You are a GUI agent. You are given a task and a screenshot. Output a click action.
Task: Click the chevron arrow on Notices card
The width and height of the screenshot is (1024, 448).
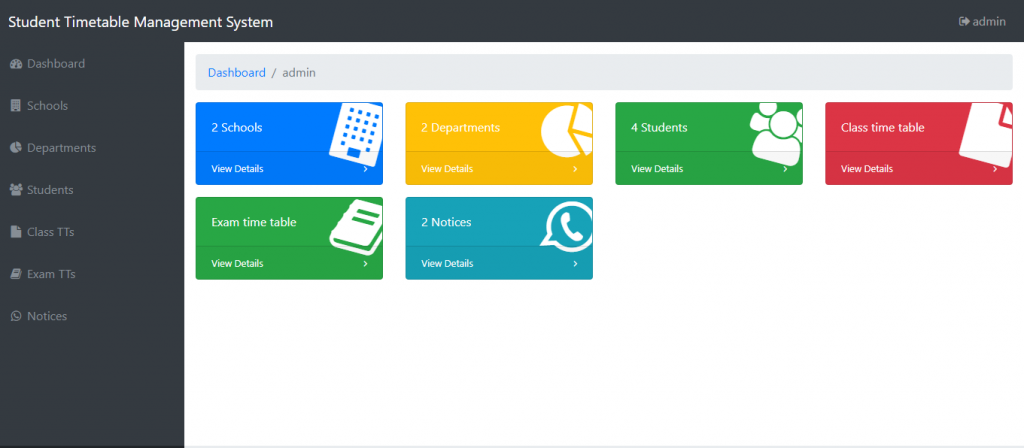pyautogui.click(x=575, y=264)
